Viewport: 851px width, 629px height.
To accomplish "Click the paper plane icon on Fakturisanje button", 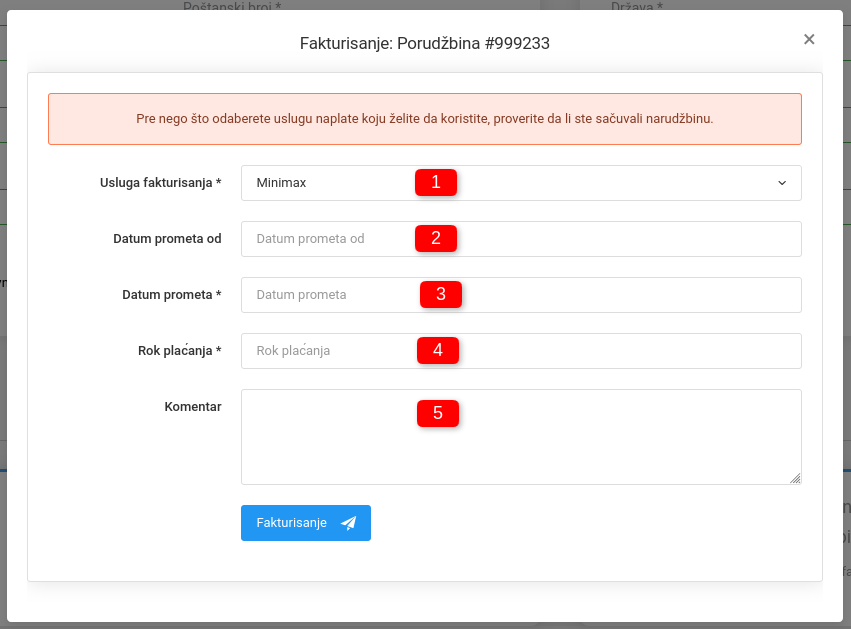I will 348,523.
